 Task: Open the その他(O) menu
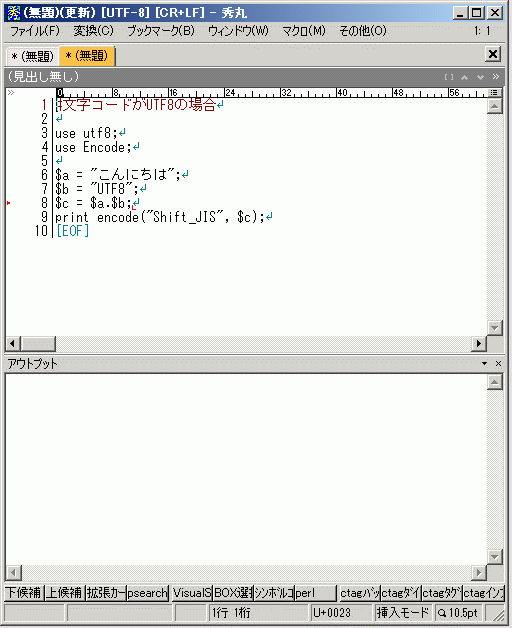pyautogui.click(x=363, y=31)
